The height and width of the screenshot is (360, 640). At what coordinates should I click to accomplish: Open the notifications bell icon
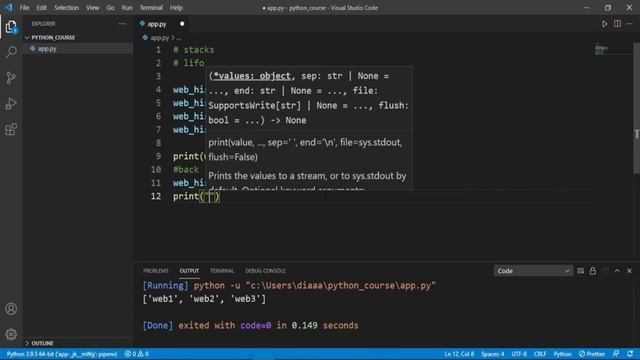(630, 354)
